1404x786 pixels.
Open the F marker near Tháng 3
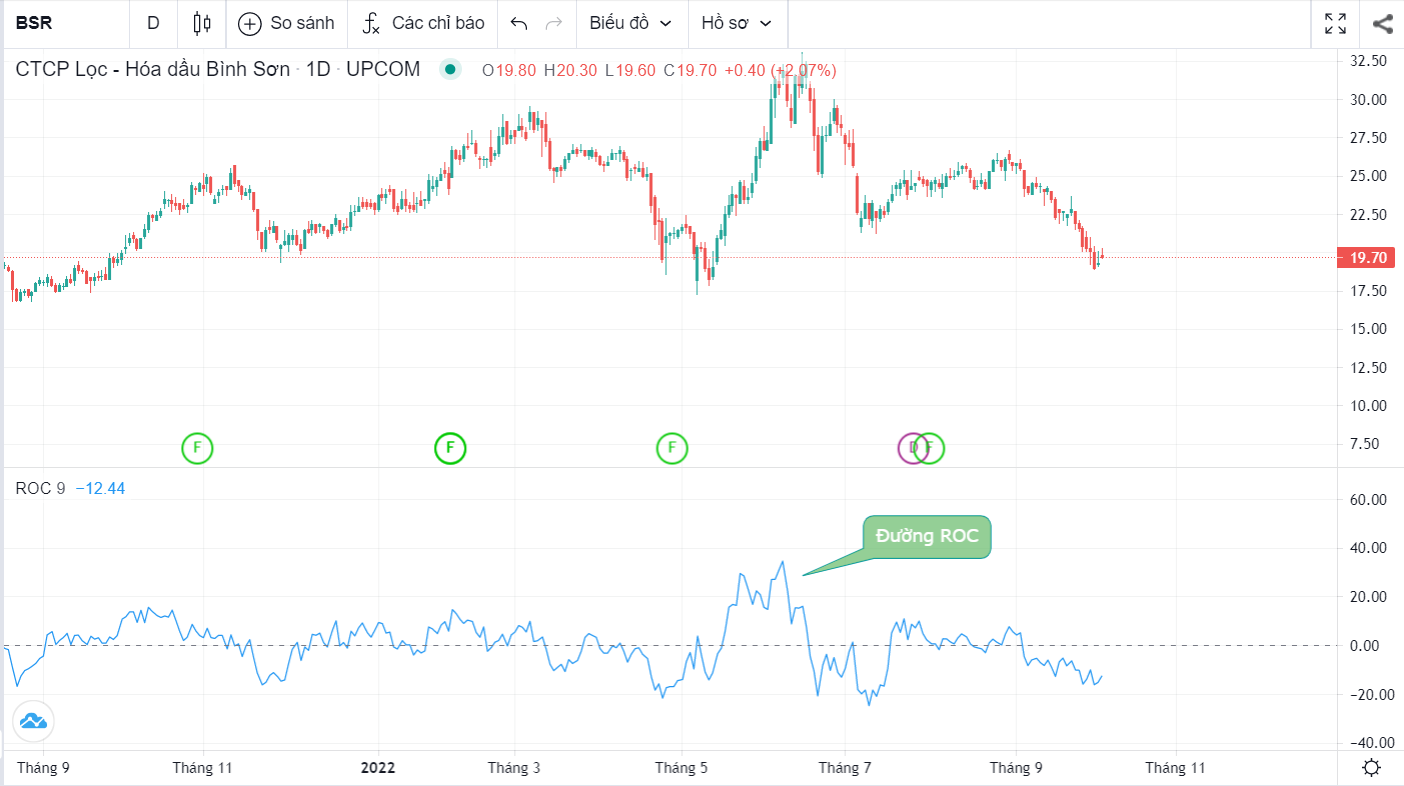point(450,448)
